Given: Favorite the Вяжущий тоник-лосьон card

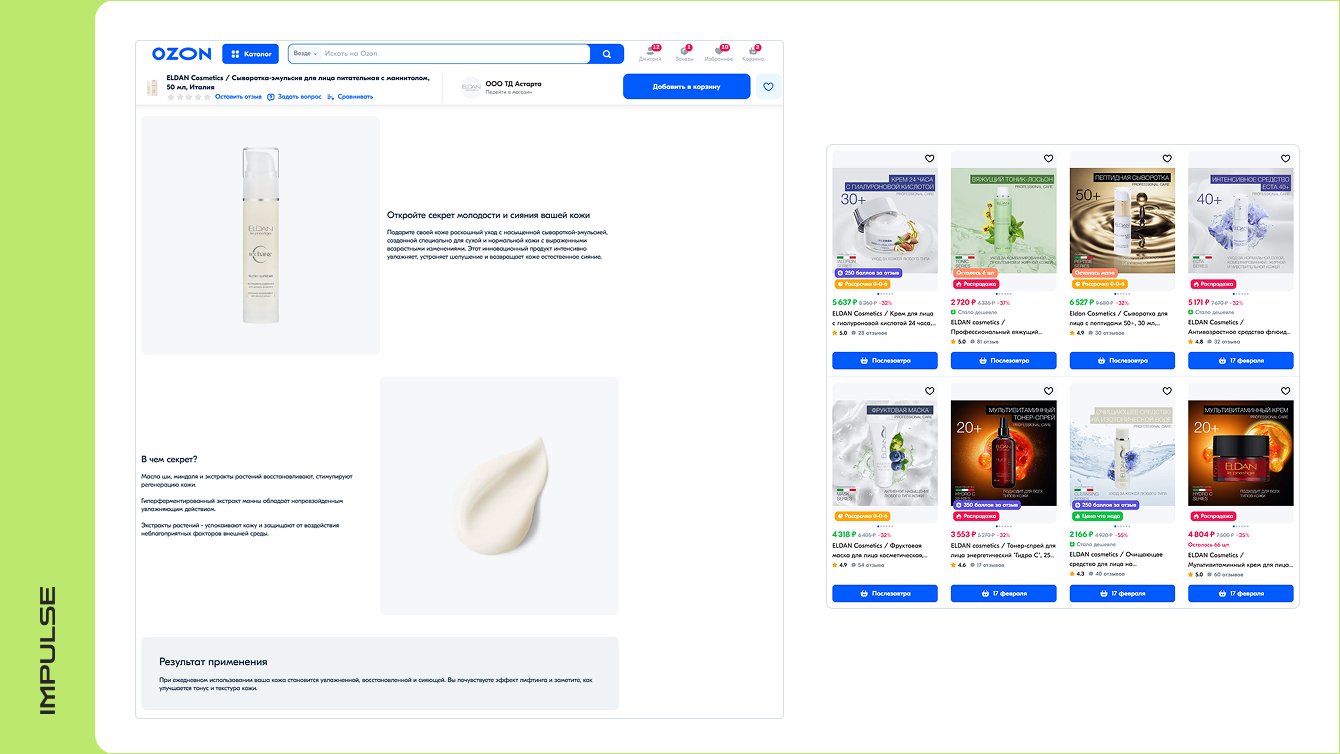Looking at the screenshot, I should click(x=1048, y=159).
